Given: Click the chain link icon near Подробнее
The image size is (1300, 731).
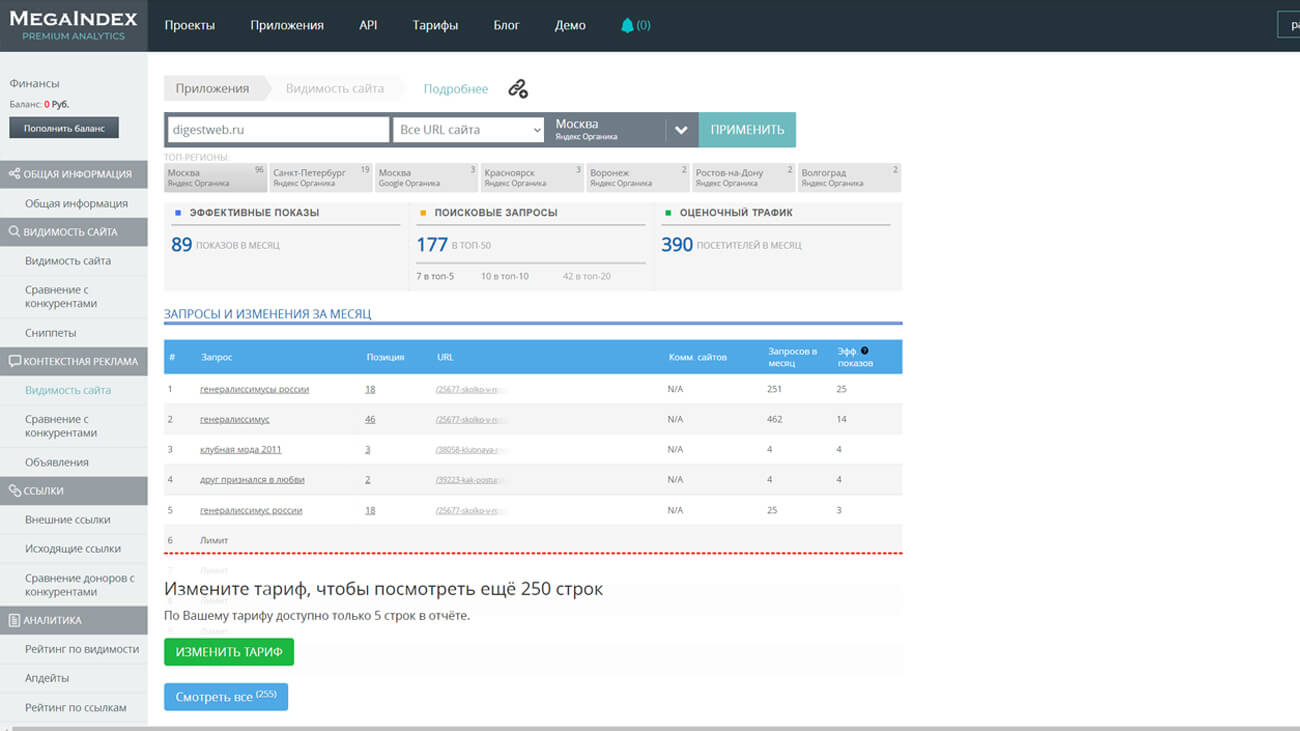Looking at the screenshot, I should pos(517,89).
